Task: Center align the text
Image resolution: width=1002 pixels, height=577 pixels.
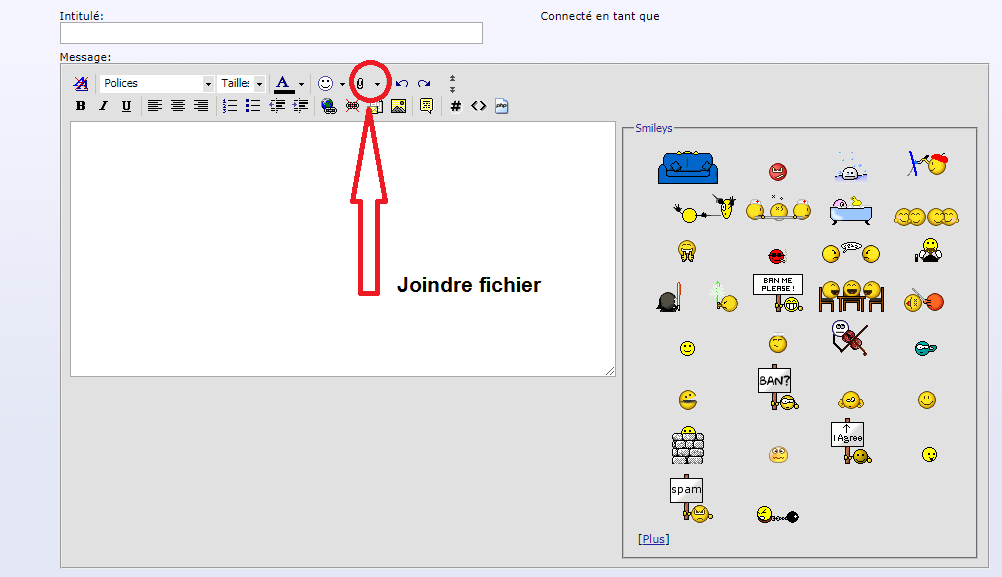Action: coord(178,106)
